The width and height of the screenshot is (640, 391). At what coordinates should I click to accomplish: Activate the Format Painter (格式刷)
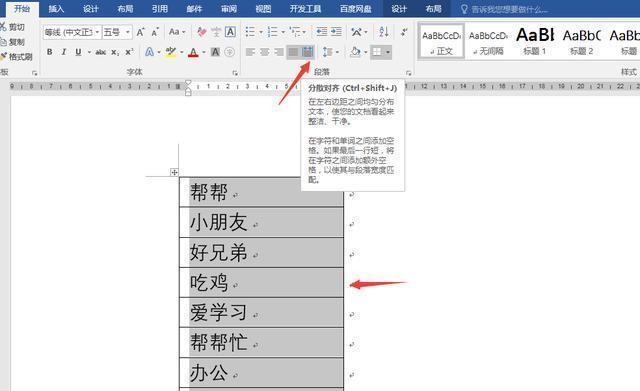16,56
